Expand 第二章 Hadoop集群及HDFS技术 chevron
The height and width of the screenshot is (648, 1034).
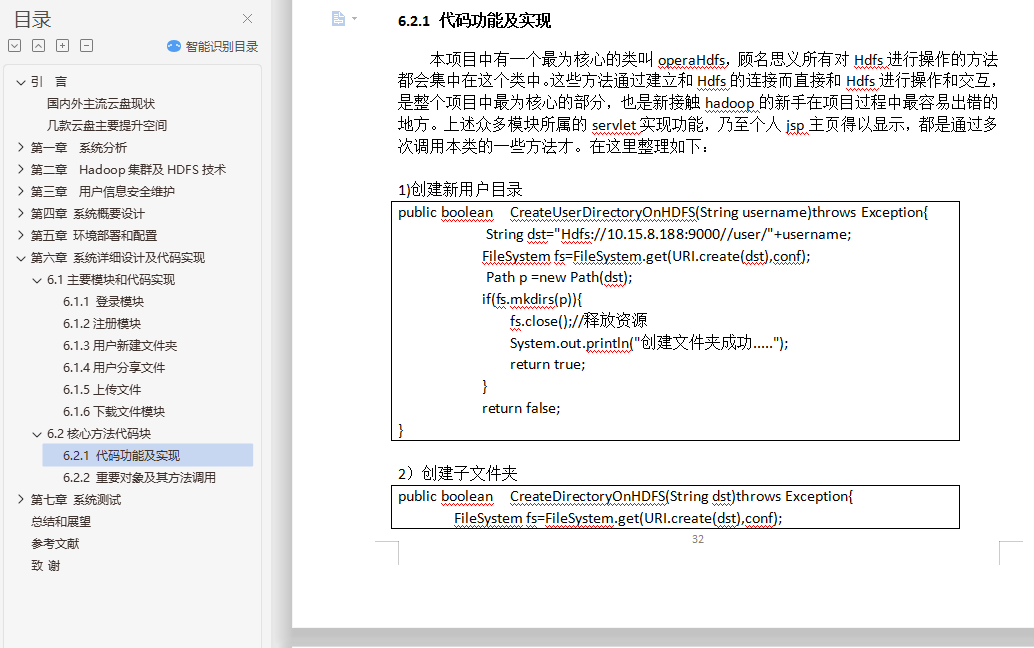coord(21,169)
